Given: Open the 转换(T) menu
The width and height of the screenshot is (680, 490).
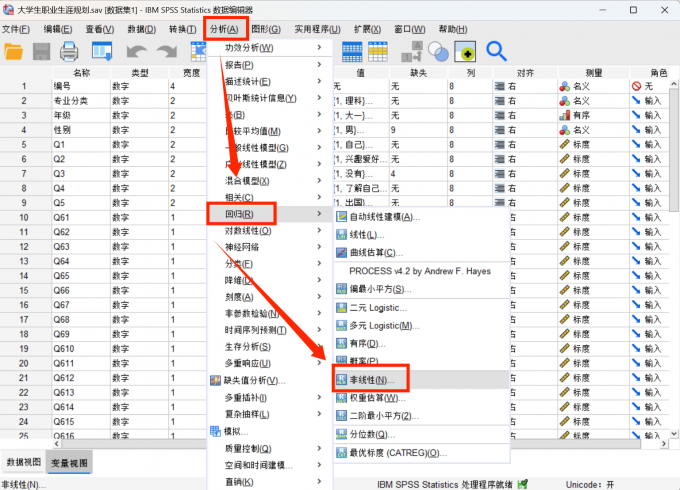Looking at the screenshot, I should [x=183, y=29].
